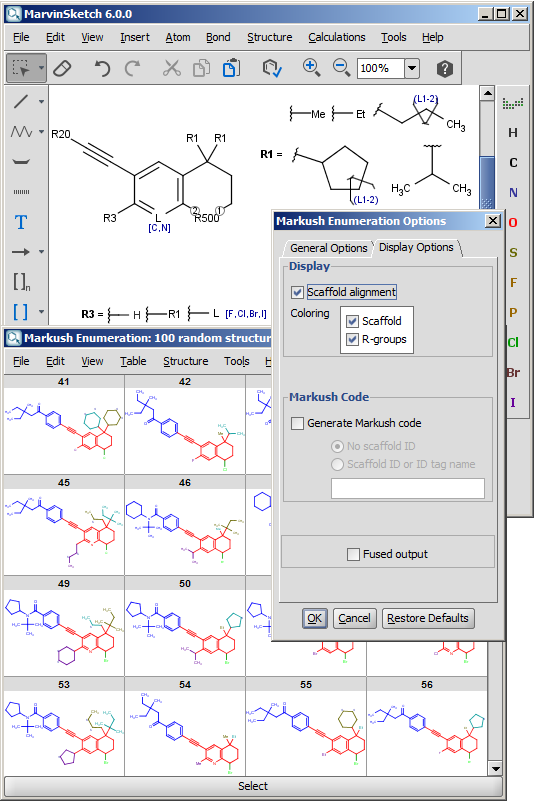Select the Eraser tool in the toolbar
The height and width of the screenshot is (801, 534).
click(x=62, y=68)
